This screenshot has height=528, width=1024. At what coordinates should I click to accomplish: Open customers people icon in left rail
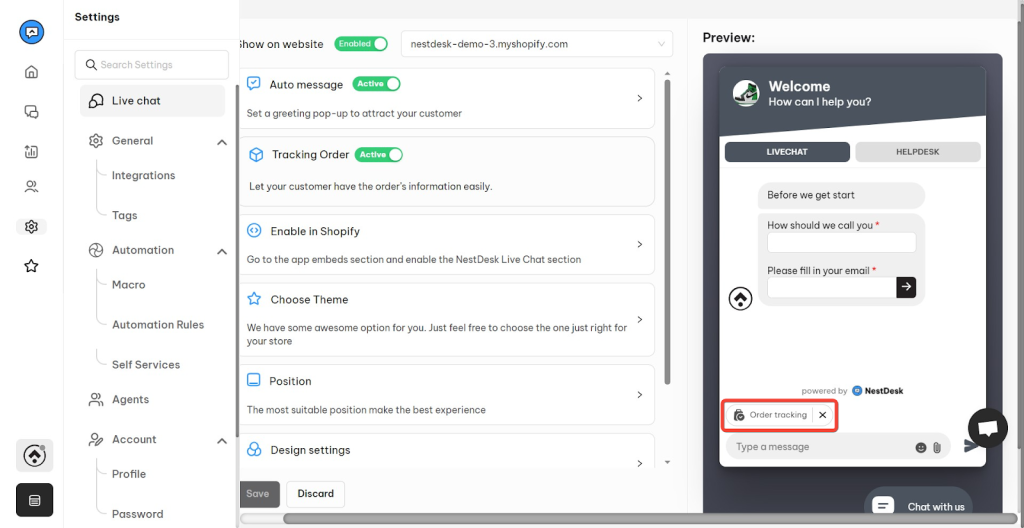pos(31,187)
